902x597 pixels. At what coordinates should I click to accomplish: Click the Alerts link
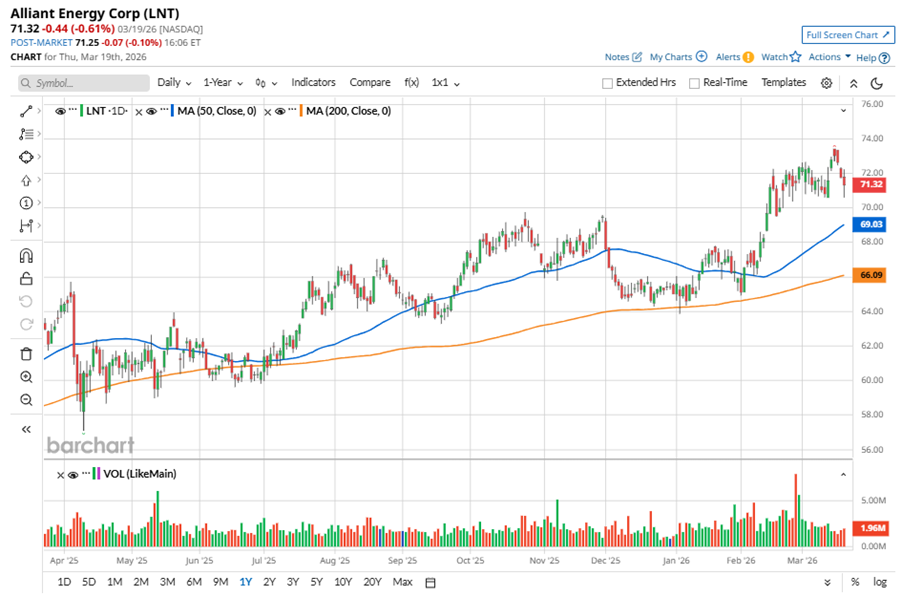[728, 57]
